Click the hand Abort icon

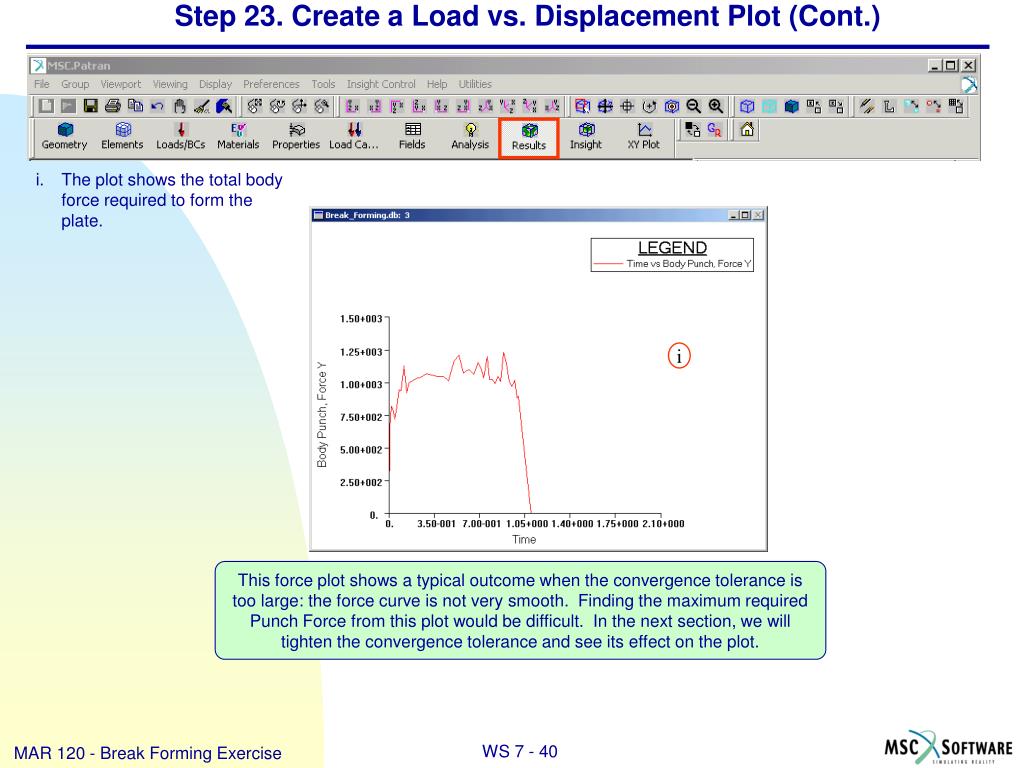[180, 105]
